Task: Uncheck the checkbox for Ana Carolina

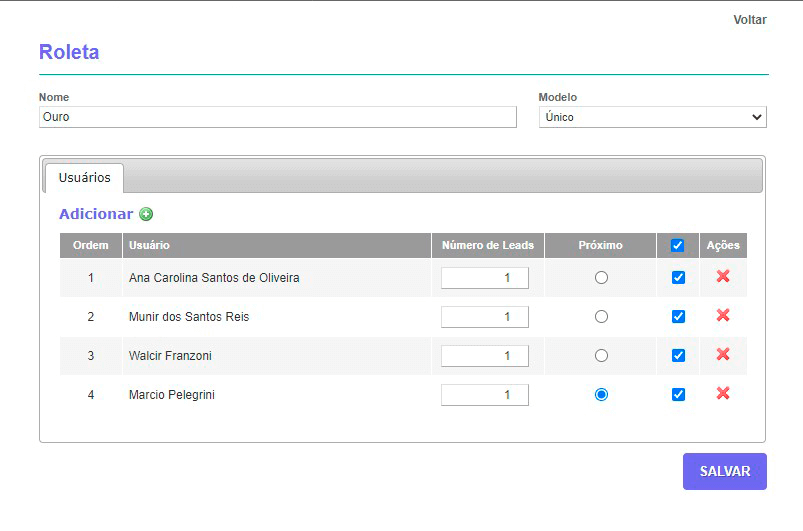Action: [678, 277]
